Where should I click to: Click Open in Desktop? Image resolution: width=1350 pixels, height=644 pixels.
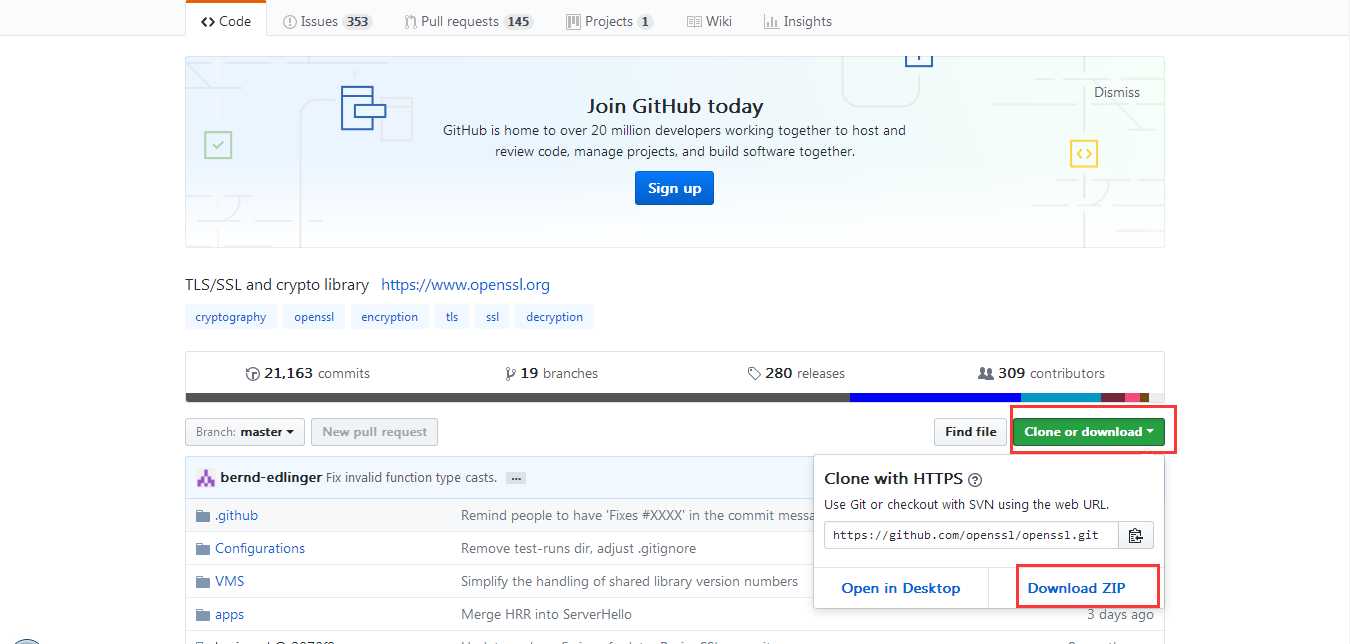900,588
